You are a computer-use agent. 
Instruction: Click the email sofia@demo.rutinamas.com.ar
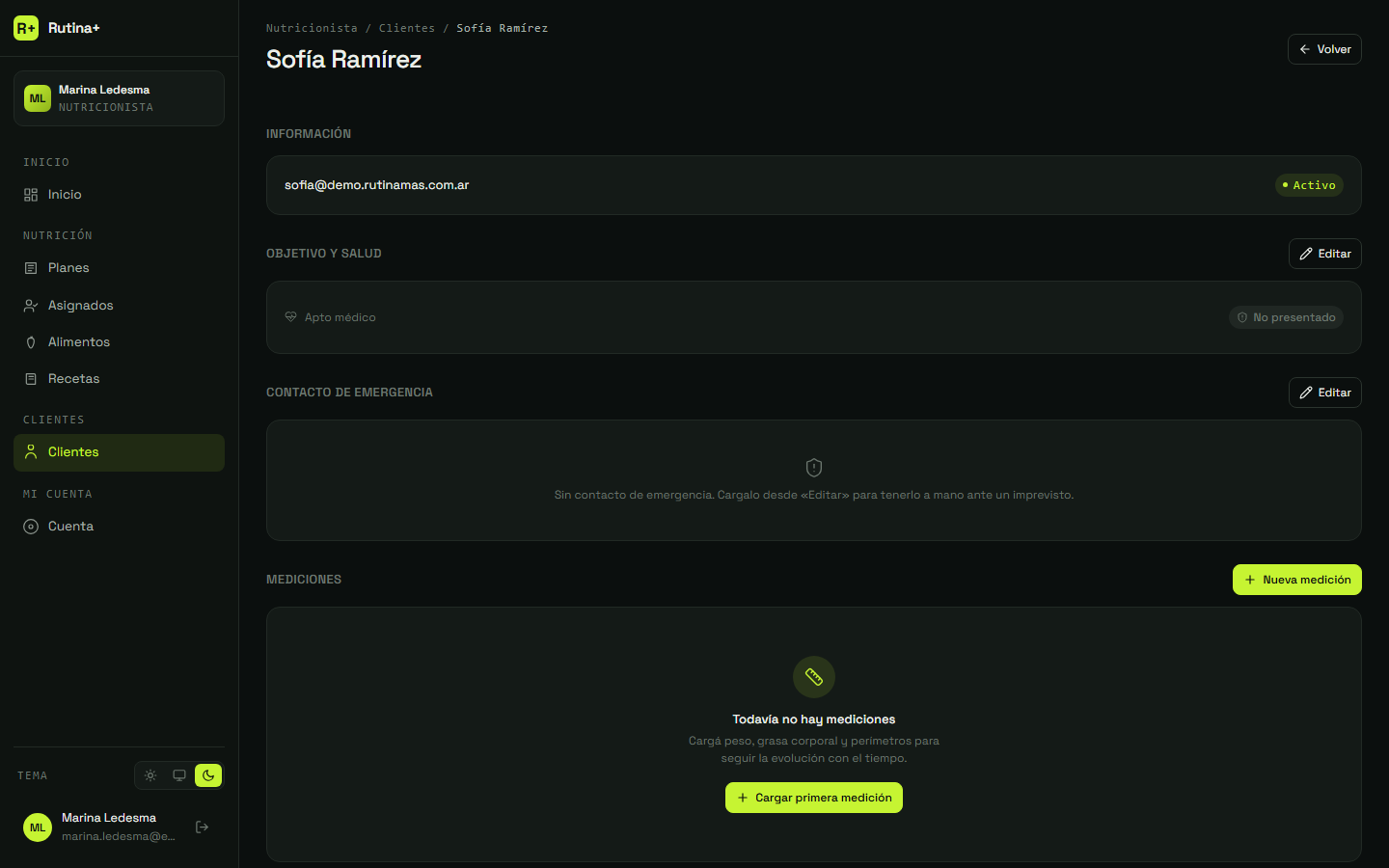pos(376,185)
